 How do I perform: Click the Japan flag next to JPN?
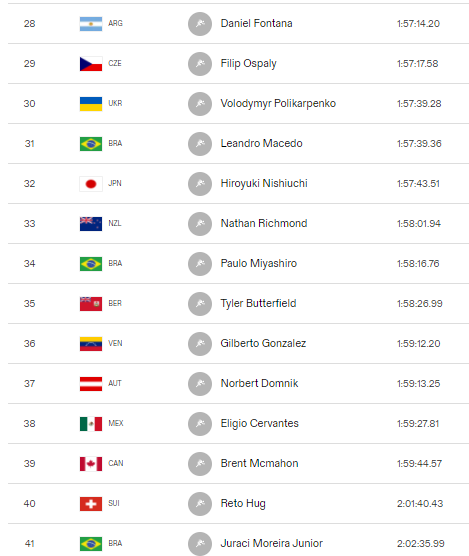(x=91, y=184)
